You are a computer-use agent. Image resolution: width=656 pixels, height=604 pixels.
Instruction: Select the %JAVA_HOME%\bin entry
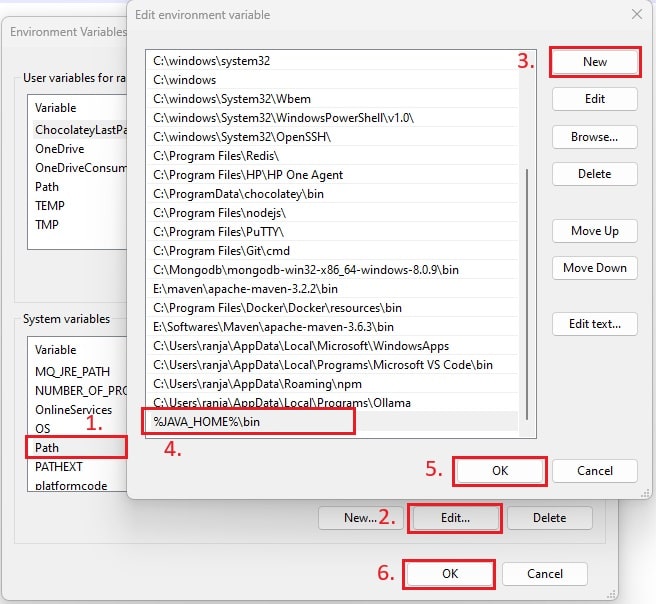pos(332,422)
